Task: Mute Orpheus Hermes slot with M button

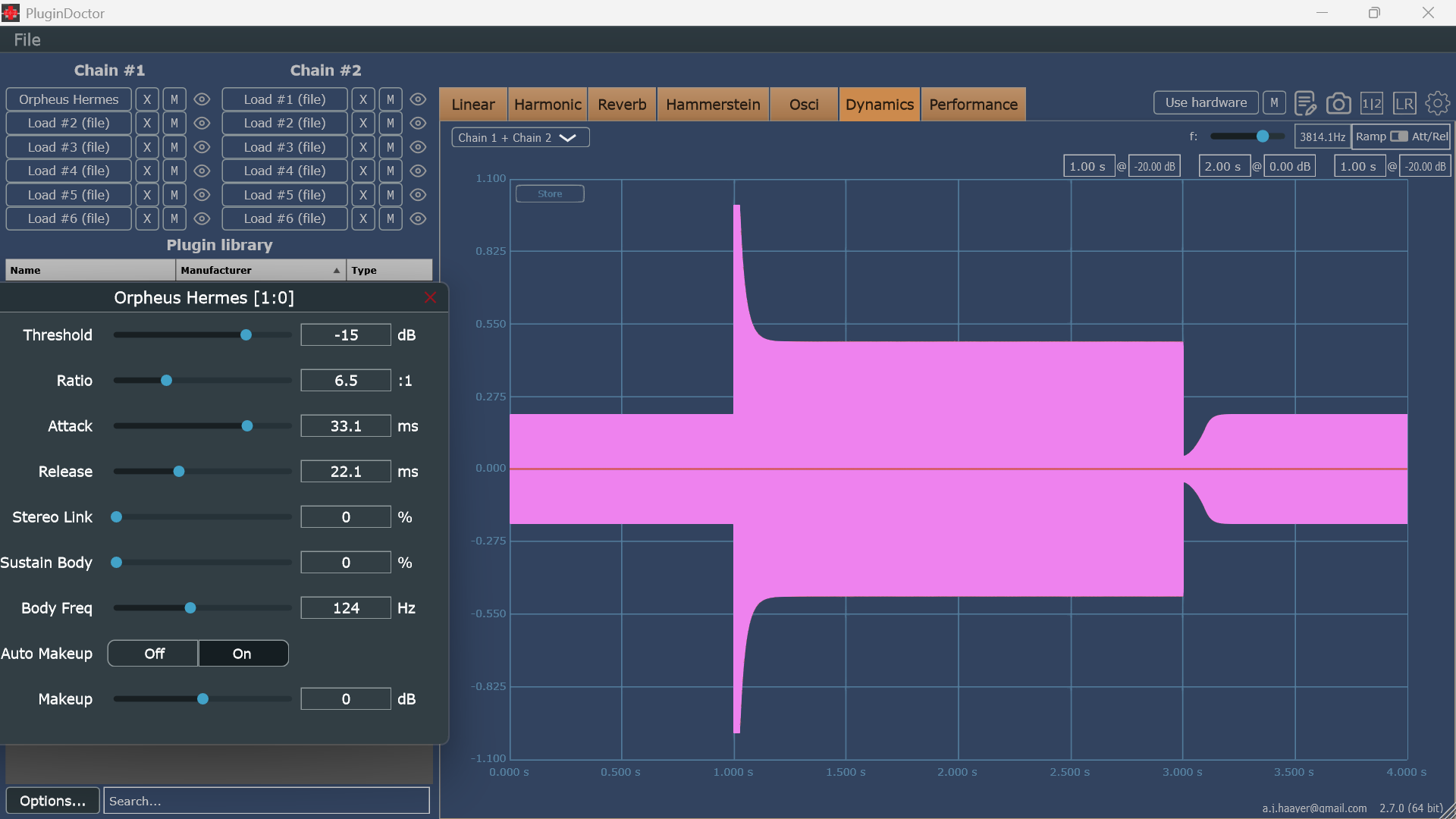Action: 174,99
